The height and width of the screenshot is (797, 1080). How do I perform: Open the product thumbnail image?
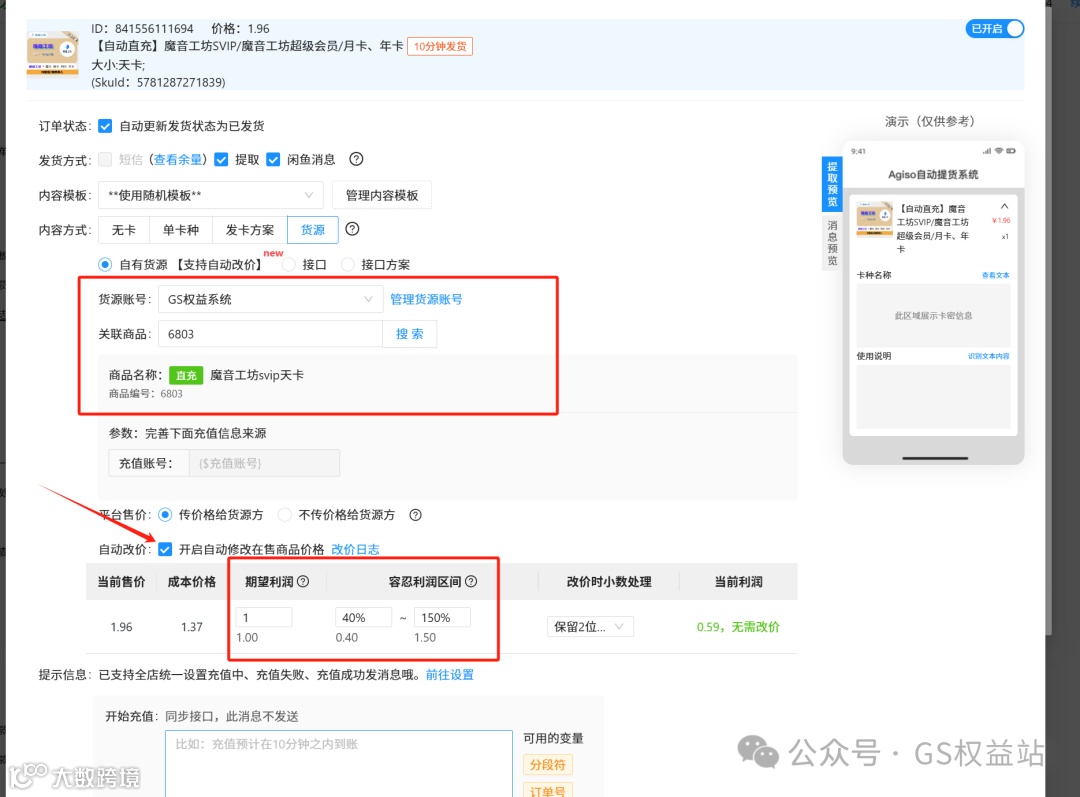pos(52,53)
